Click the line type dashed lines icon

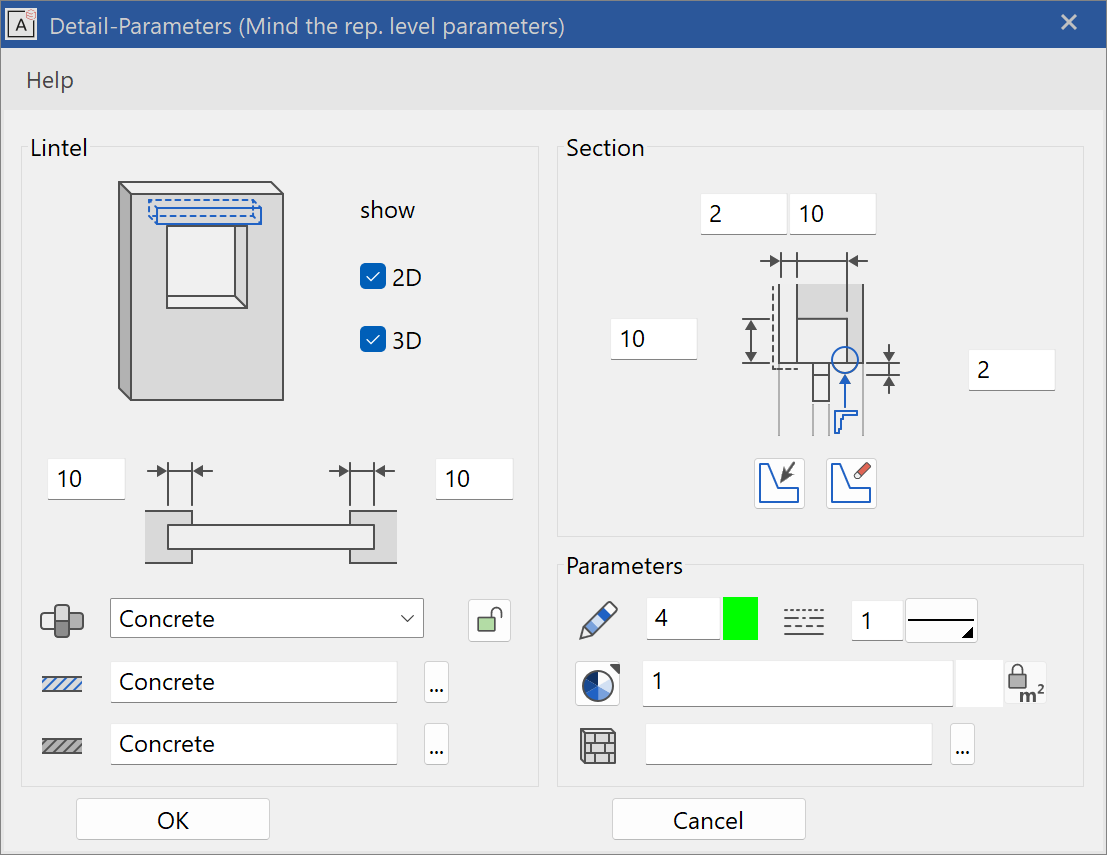coord(804,621)
